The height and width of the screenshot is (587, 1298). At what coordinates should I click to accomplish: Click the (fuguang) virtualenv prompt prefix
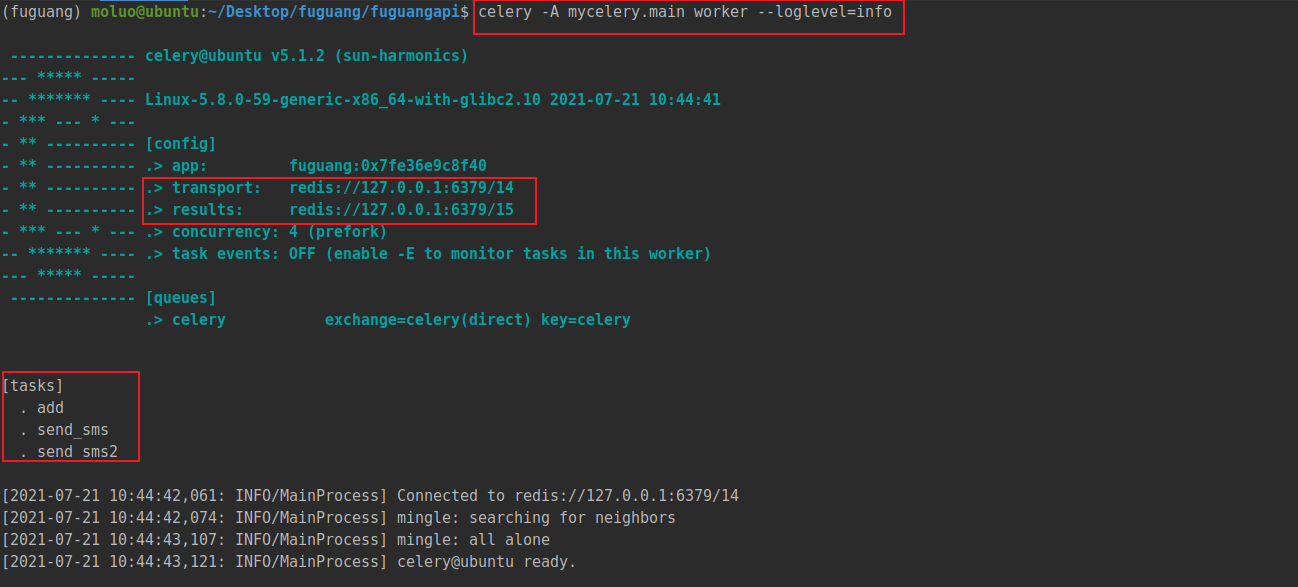[42, 12]
